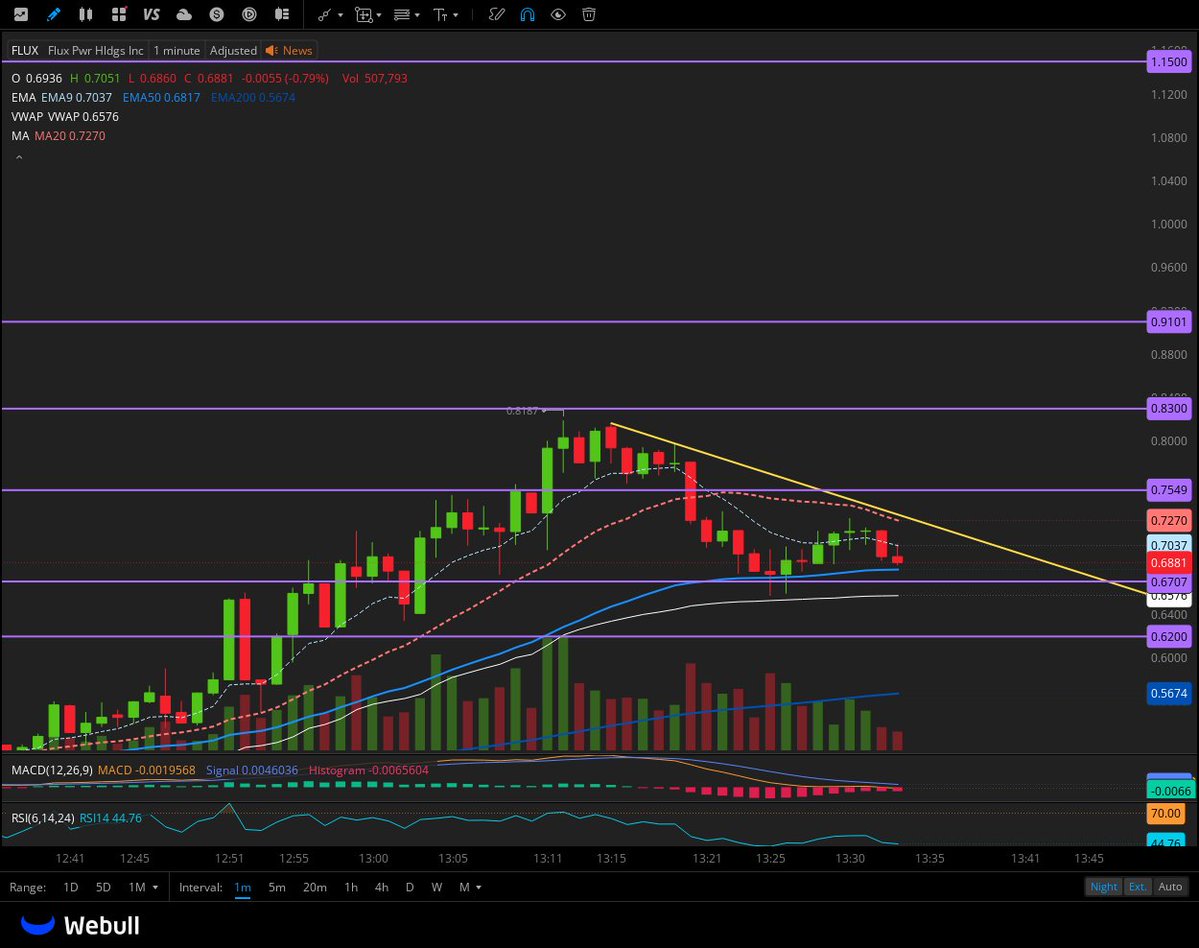Open the M interval dropdown
Viewport: 1199px width, 948px height.
470,887
